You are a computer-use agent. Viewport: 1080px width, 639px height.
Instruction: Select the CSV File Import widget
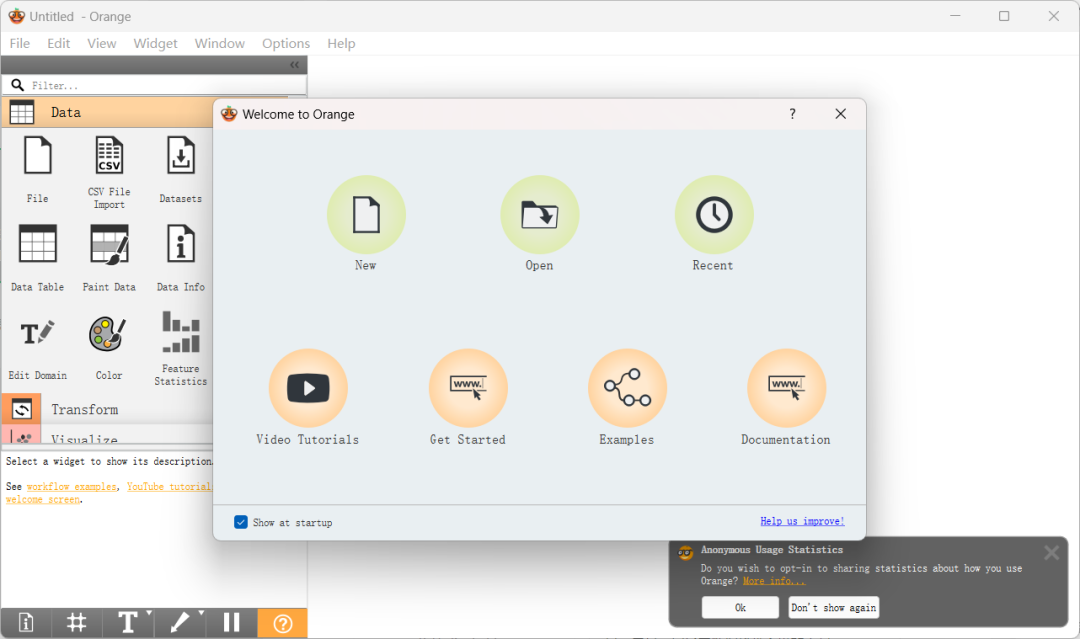click(x=109, y=172)
